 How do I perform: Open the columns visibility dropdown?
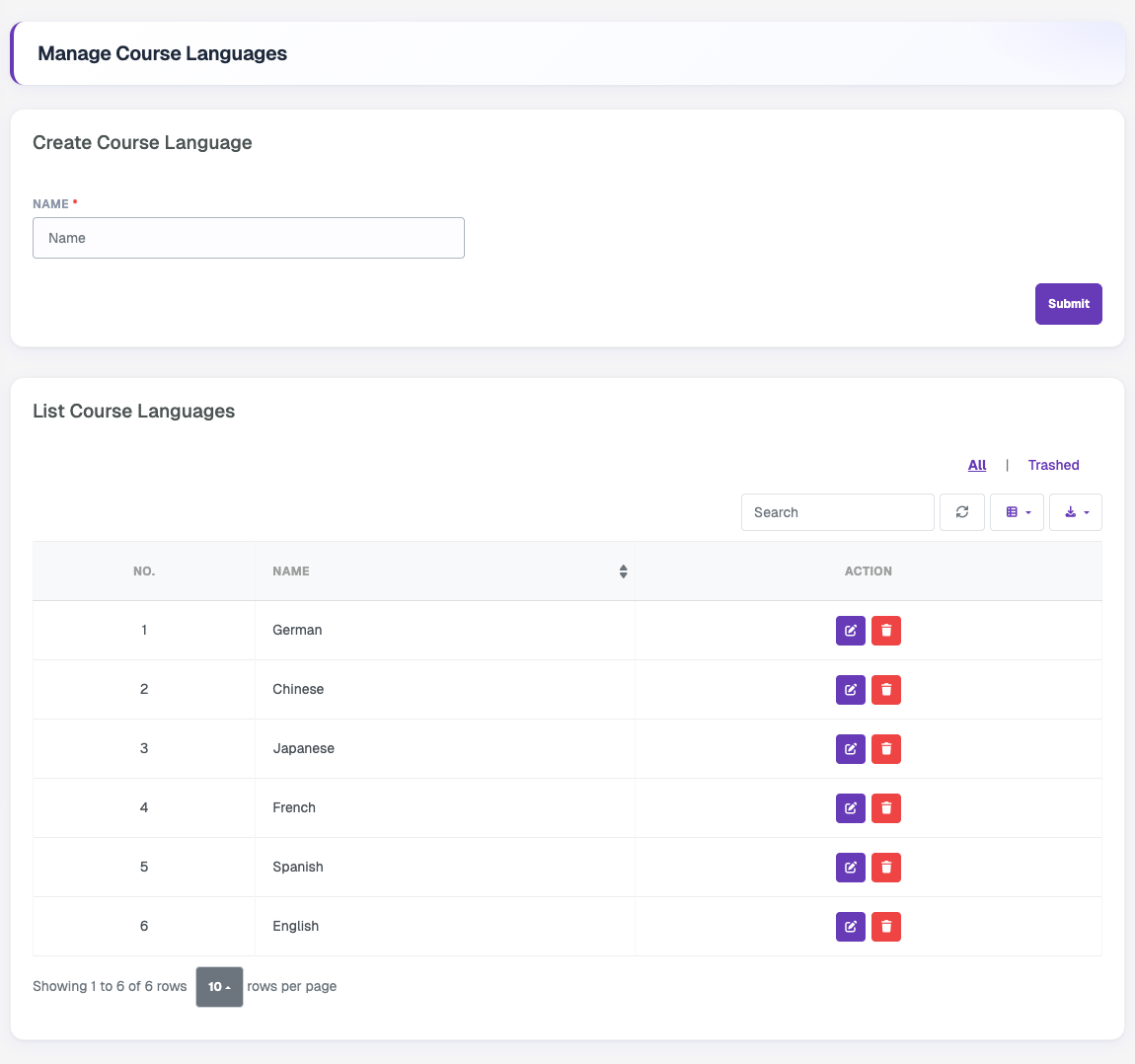[x=1017, y=512]
